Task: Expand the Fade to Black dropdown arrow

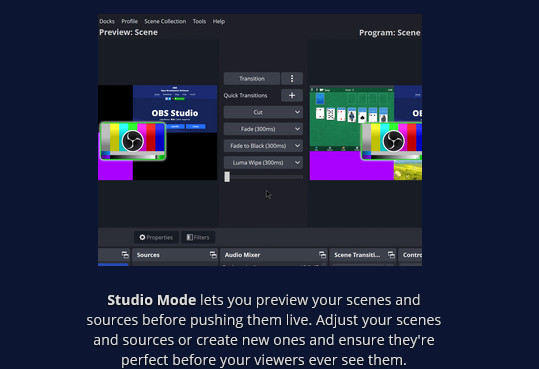Action: click(297, 146)
